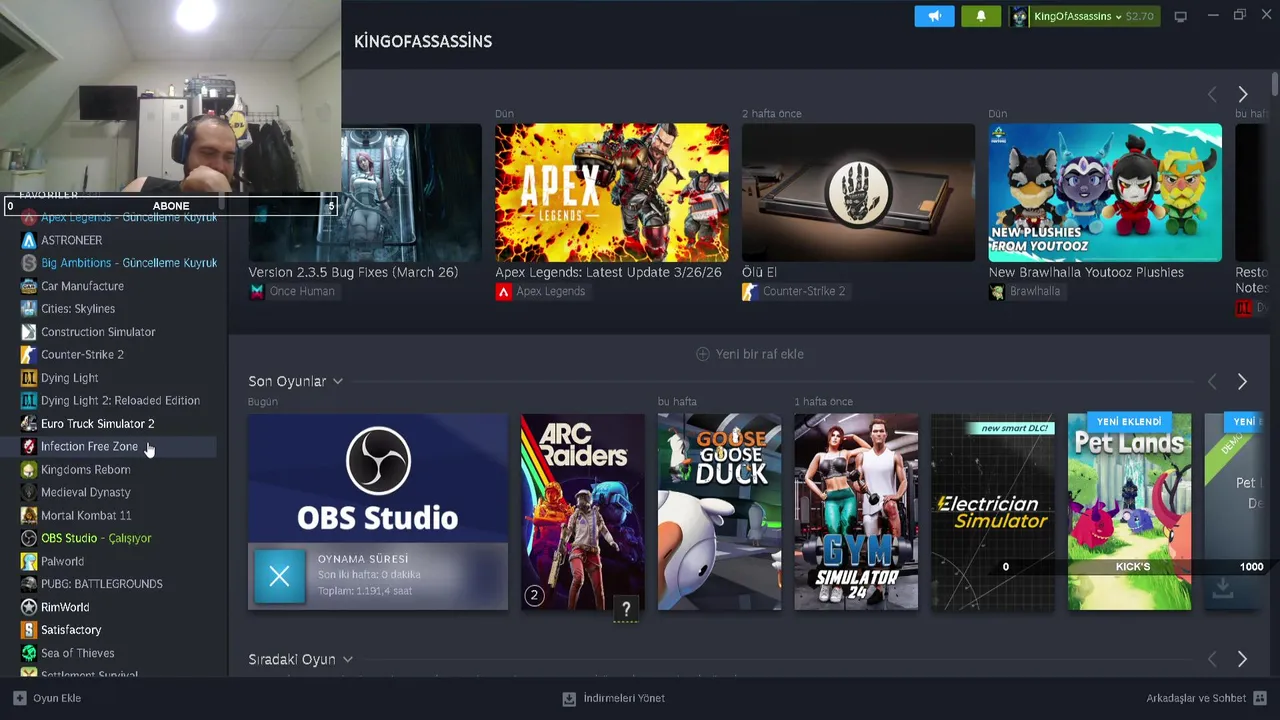This screenshot has height=720, width=1280.
Task: Open the Pet Lands game cover
Action: [1130, 512]
